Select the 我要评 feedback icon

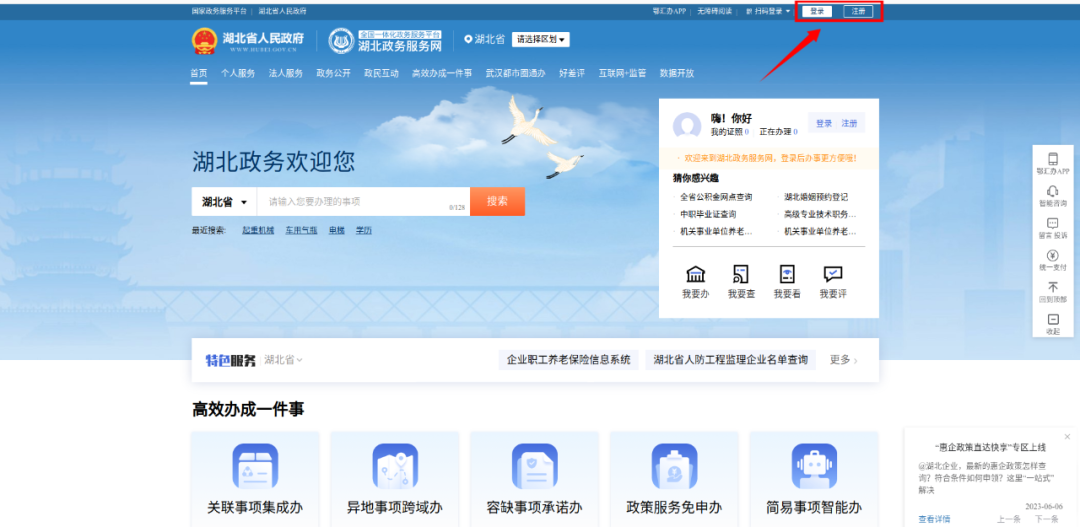pos(833,275)
